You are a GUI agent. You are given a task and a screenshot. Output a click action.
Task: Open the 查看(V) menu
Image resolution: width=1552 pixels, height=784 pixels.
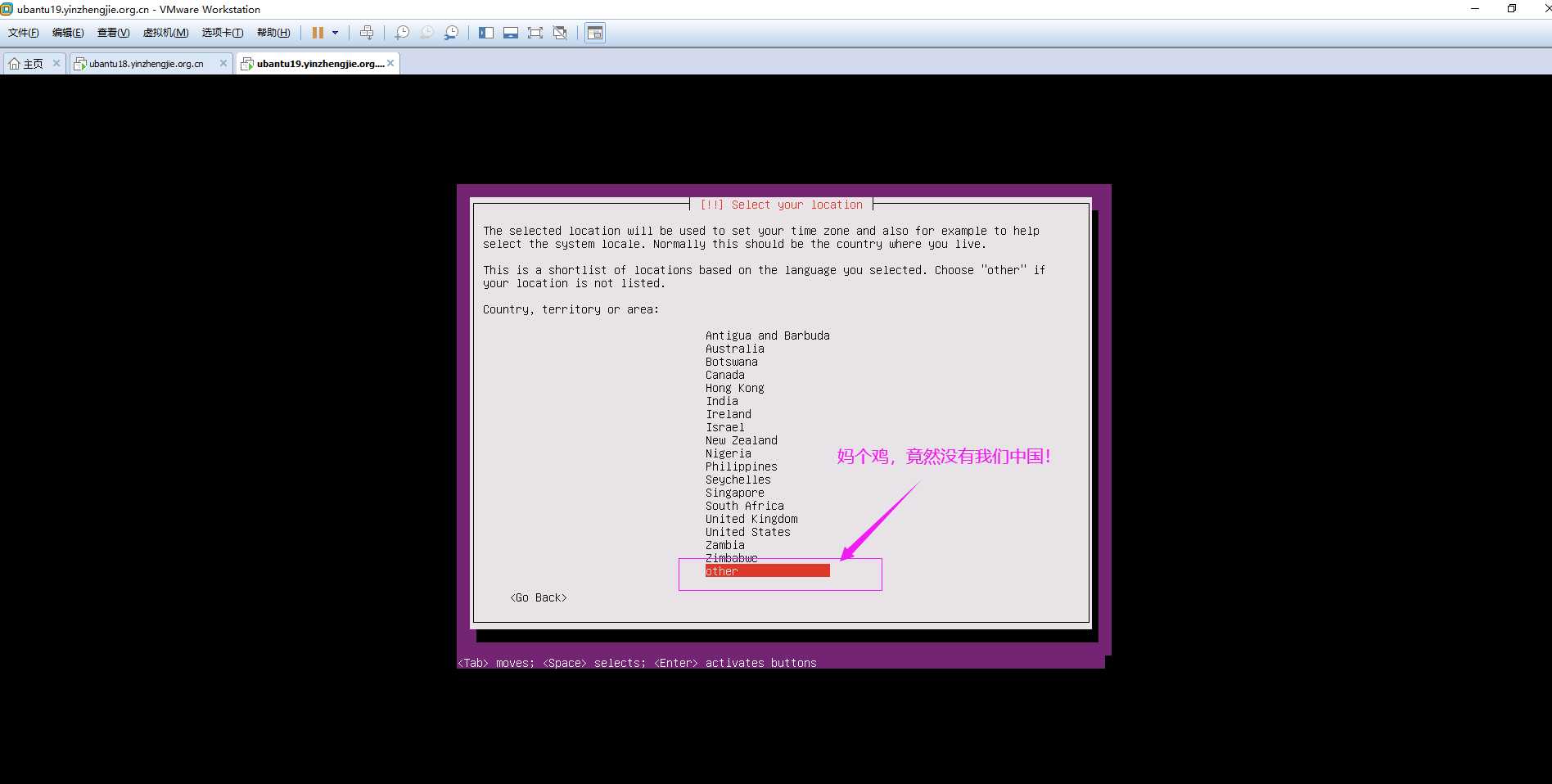113,33
